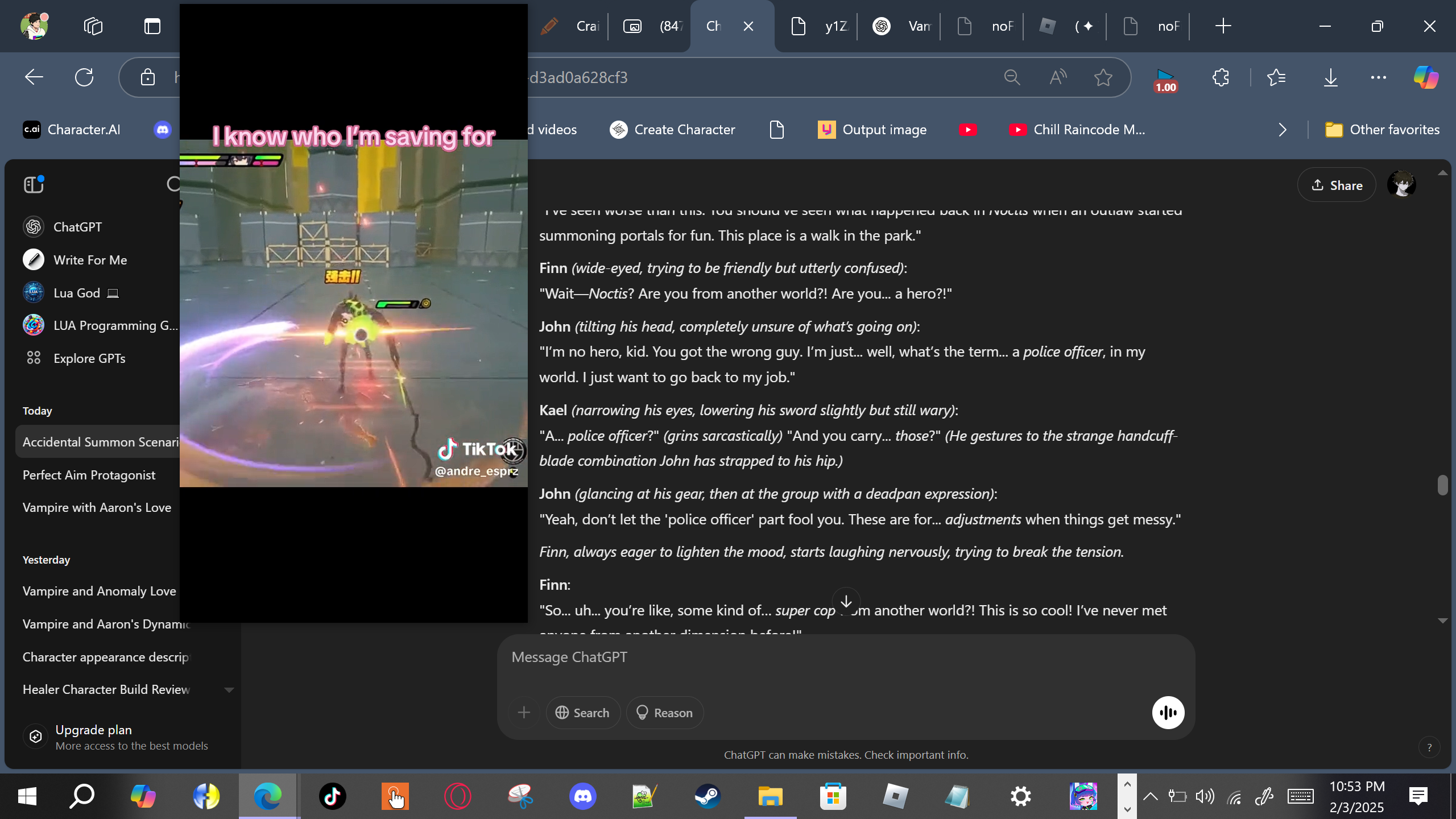The width and height of the screenshot is (1456, 819).
Task: Toggle the Search option in message box
Action: 582,713
